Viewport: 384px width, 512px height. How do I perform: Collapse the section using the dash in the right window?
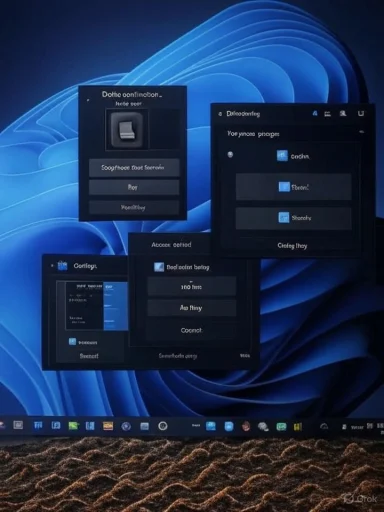tap(362, 132)
